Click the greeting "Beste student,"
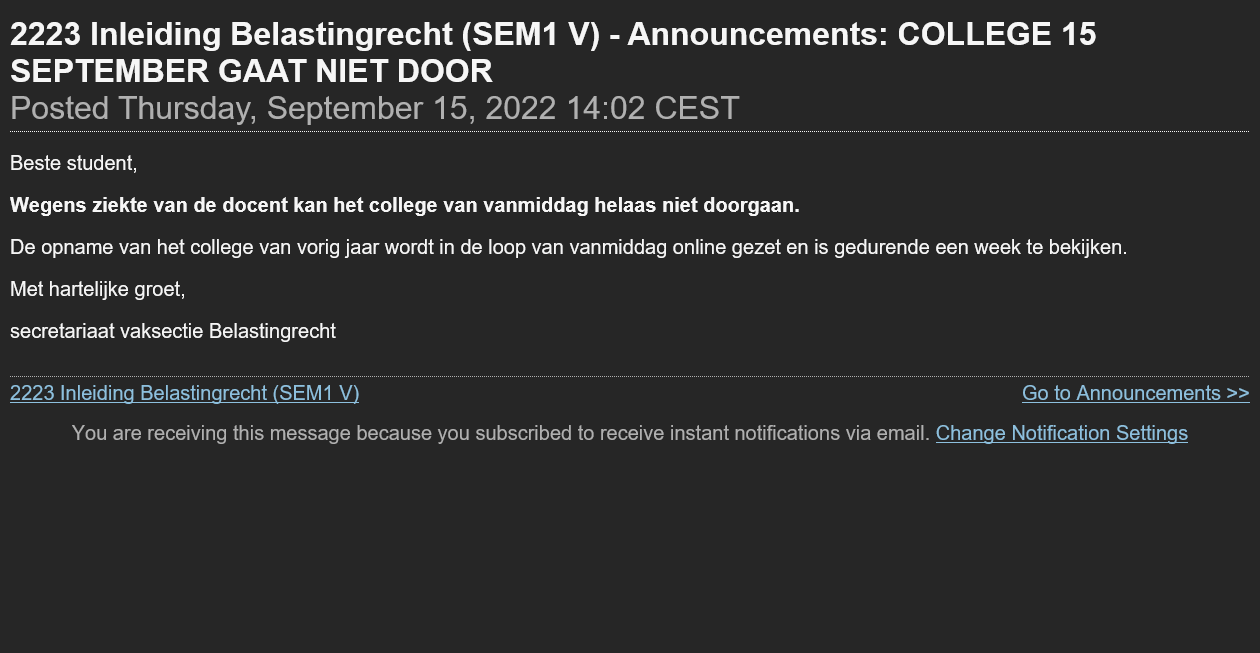This screenshot has width=1260, height=653. [x=73, y=163]
